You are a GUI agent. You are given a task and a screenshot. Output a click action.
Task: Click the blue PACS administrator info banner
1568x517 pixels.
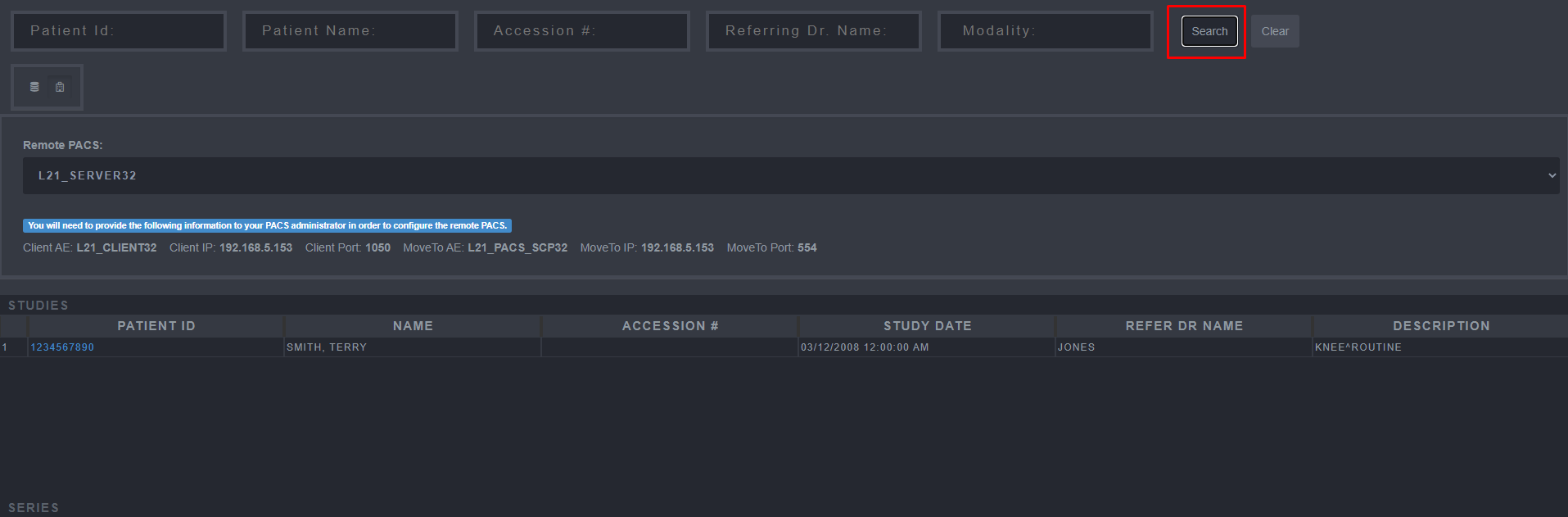[x=267, y=225]
